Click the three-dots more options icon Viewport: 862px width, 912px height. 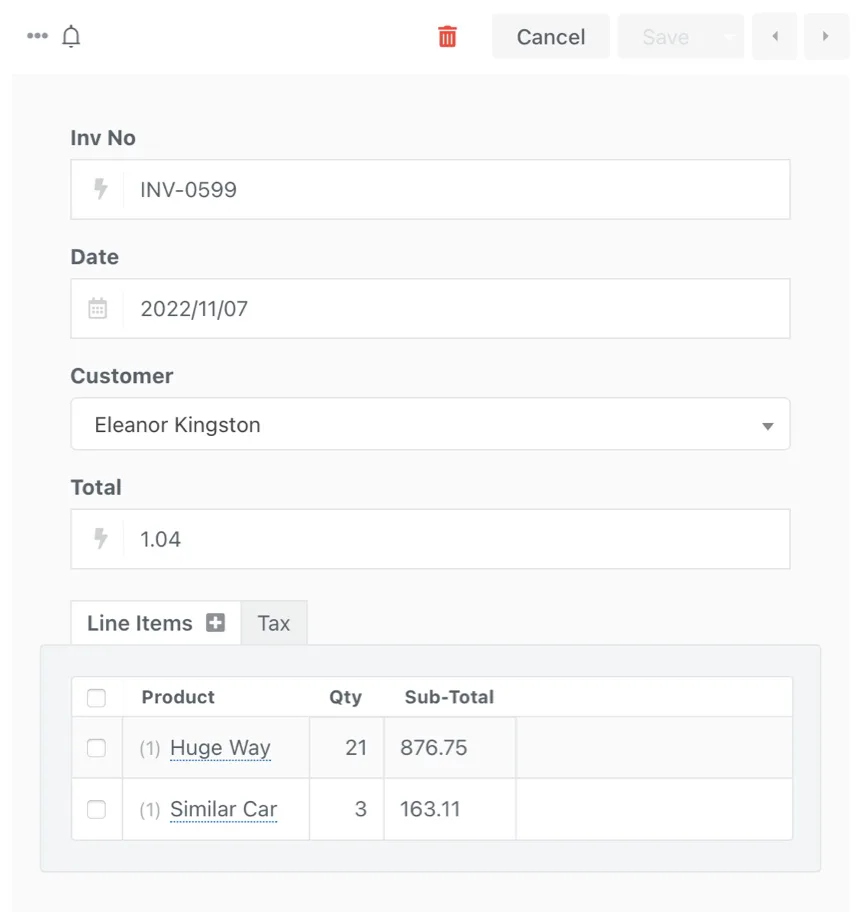click(x=37, y=37)
